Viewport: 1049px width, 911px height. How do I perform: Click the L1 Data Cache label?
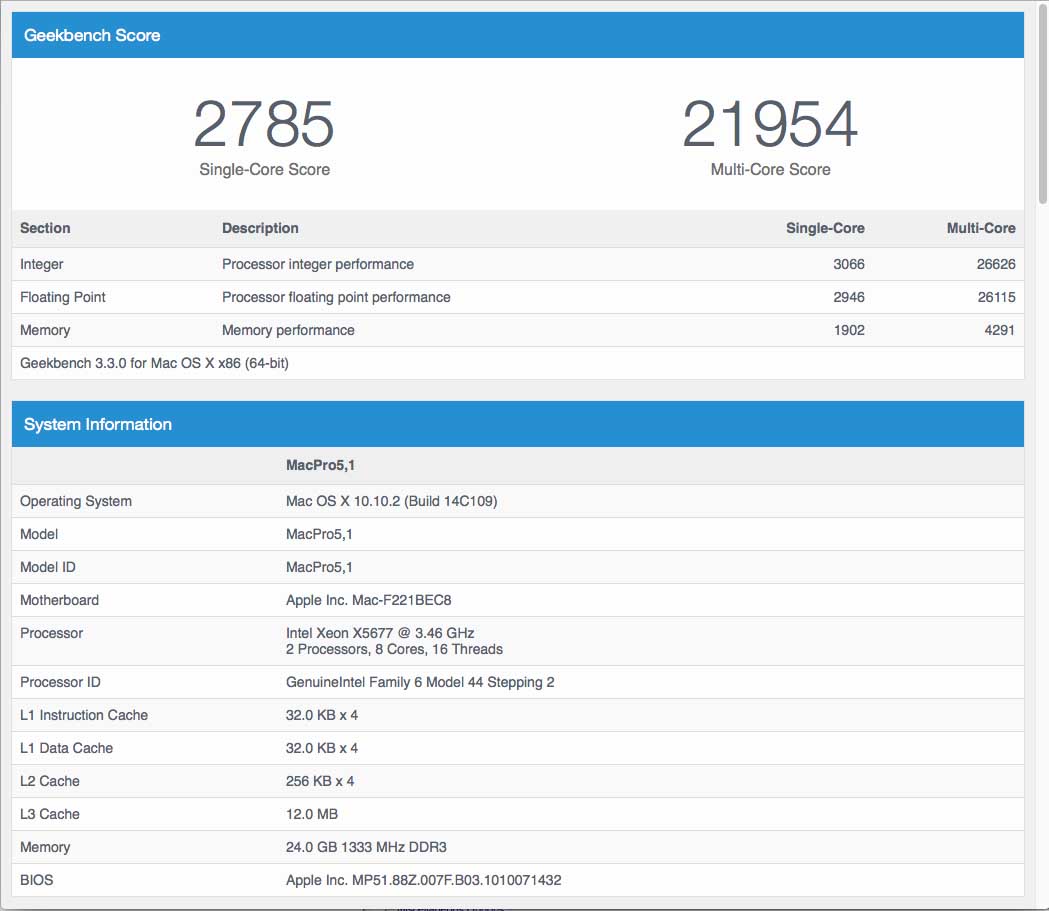click(x=66, y=748)
